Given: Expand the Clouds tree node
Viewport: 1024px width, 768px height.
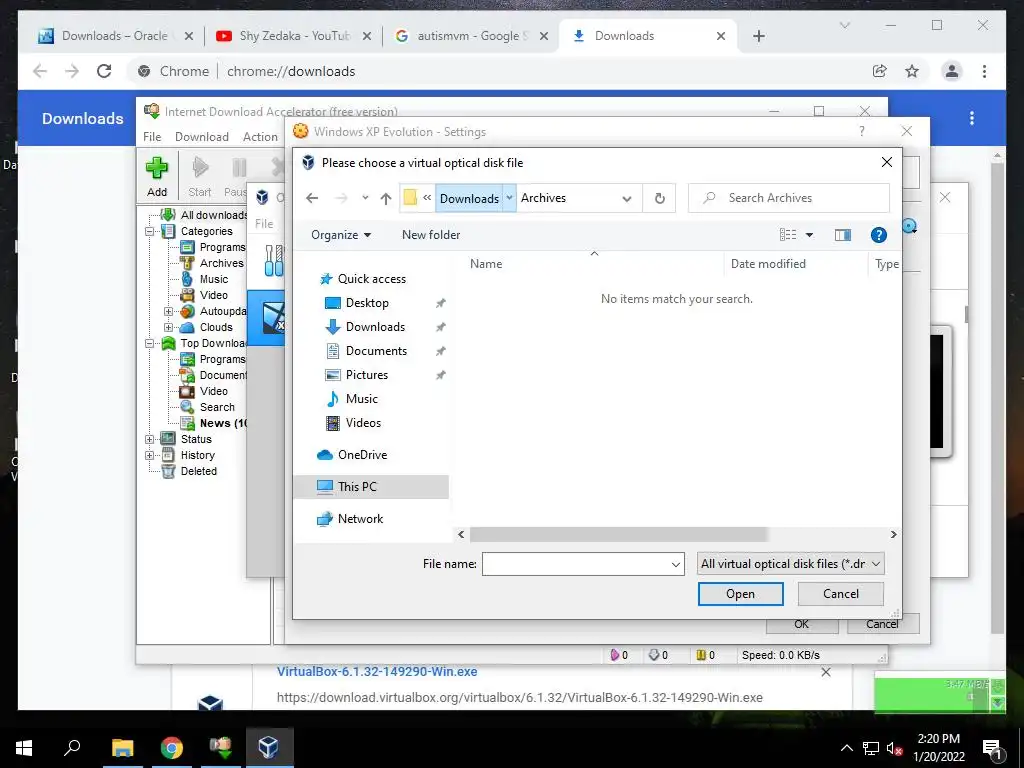Looking at the screenshot, I should pyautogui.click(x=168, y=327).
